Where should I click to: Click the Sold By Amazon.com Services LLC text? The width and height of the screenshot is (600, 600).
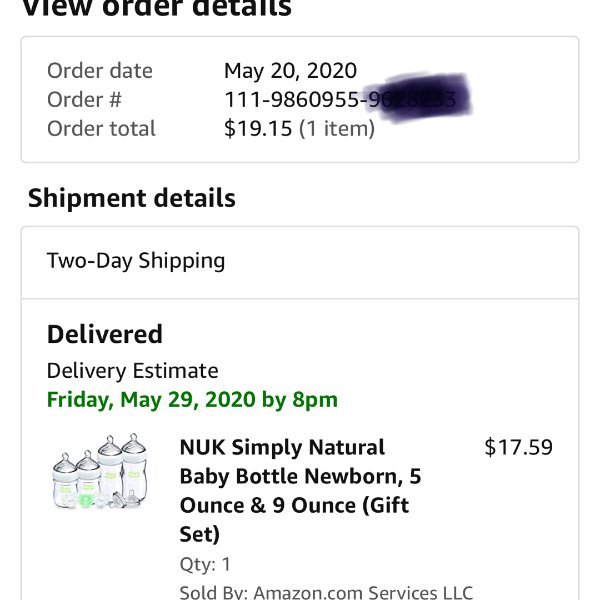click(x=326, y=591)
